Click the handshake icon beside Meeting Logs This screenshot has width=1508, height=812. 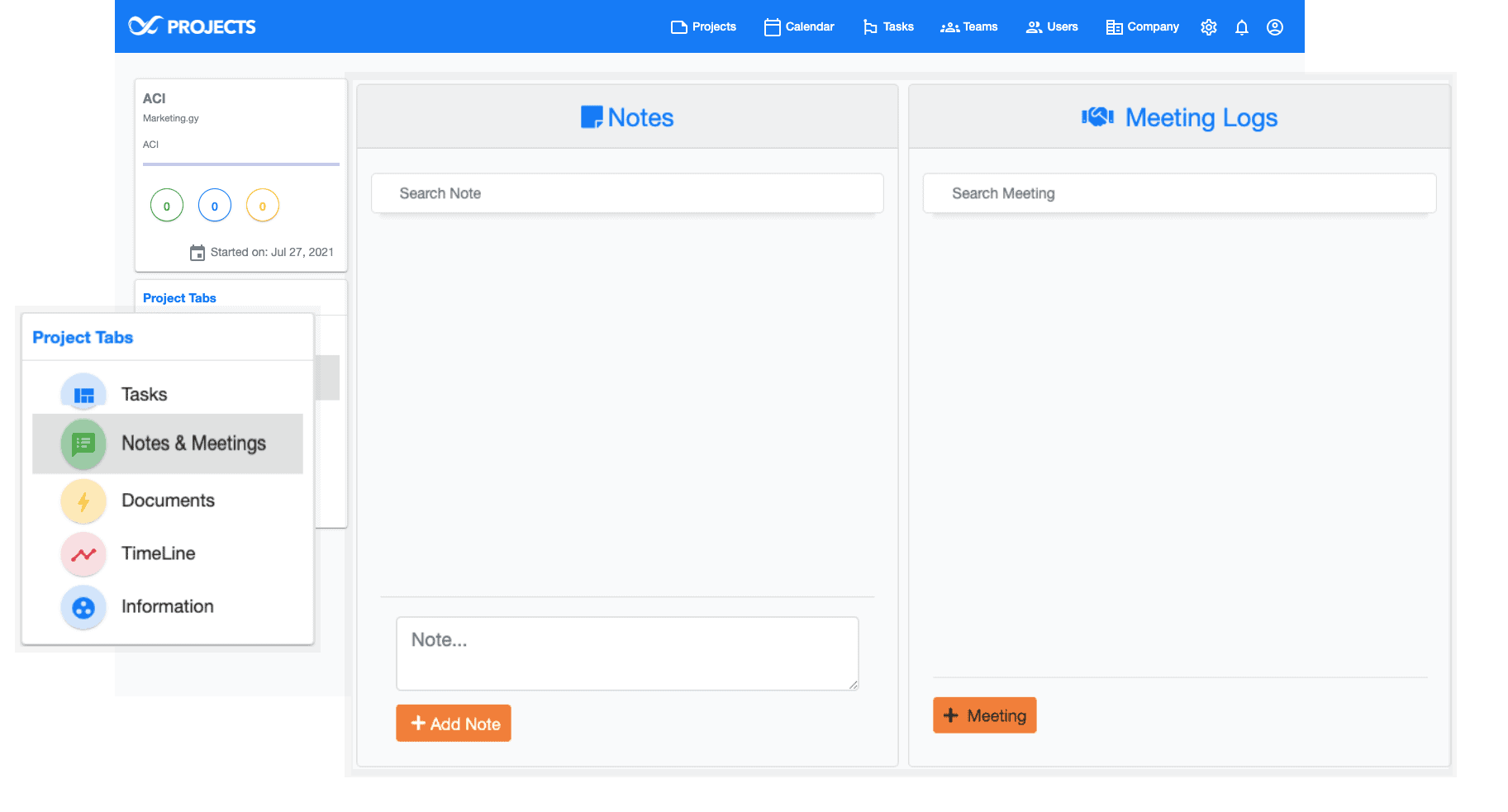(1098, 117)
